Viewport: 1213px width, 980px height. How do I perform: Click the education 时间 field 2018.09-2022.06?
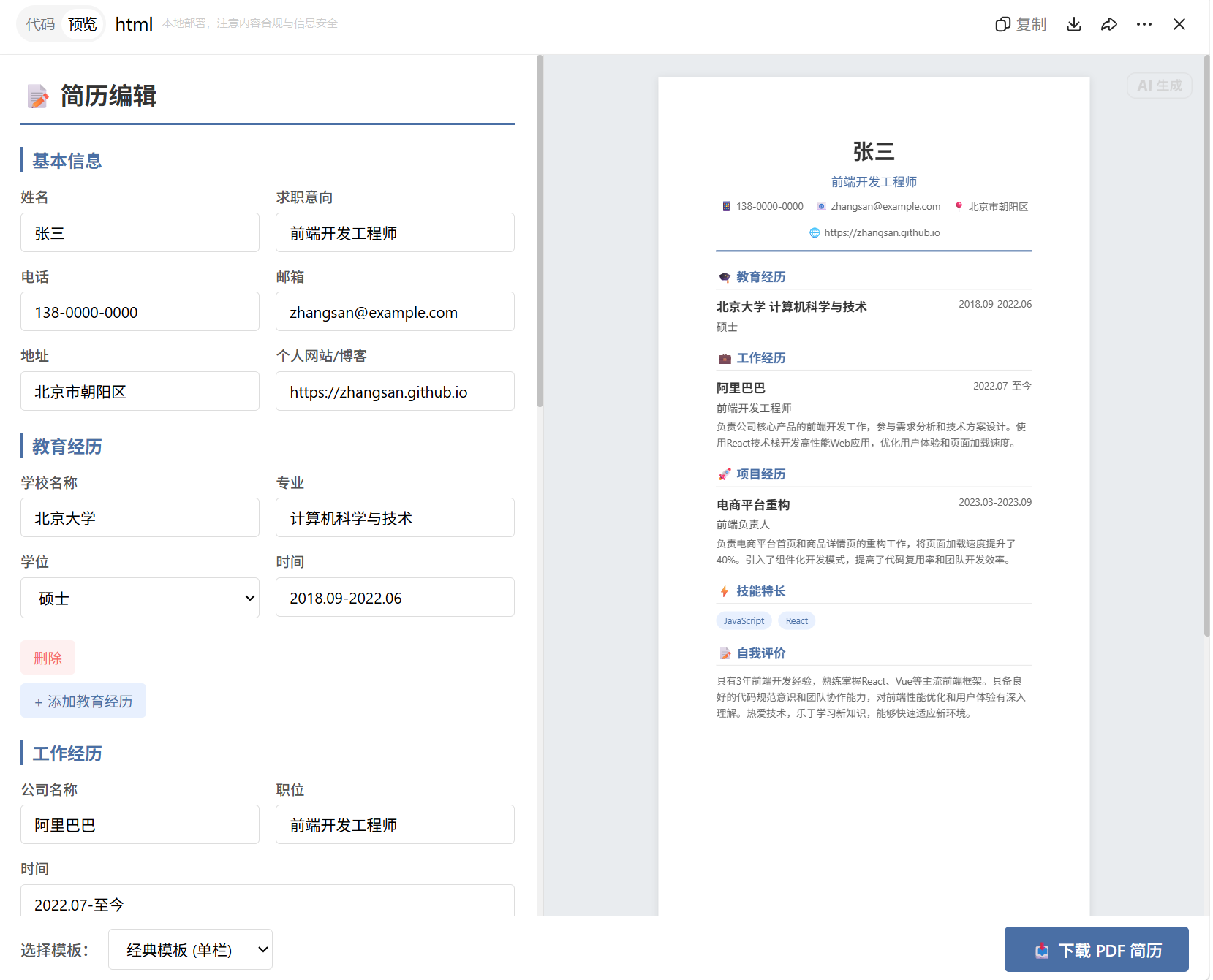(395, 597)
